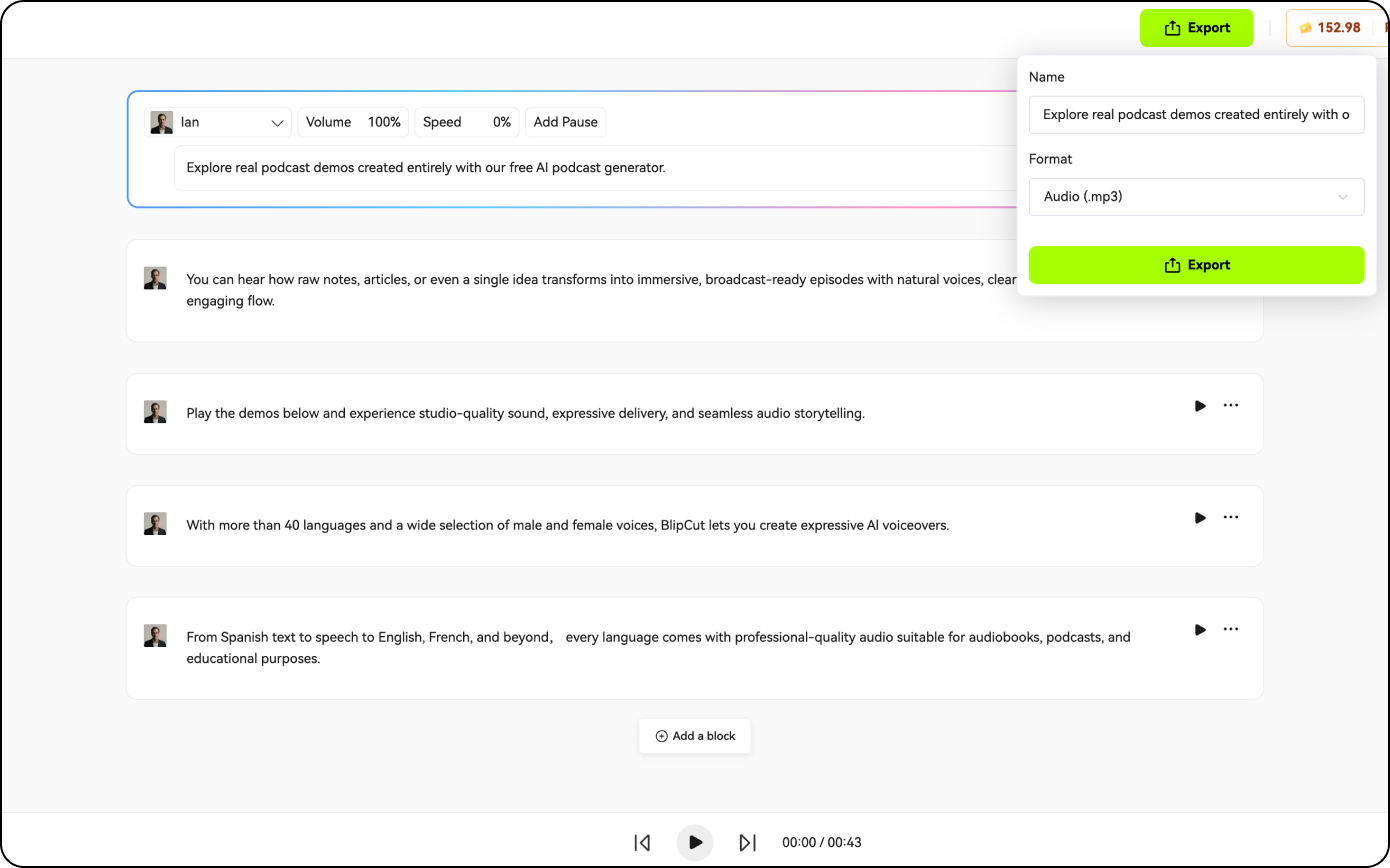Edit the export Name text field
This screenshot has height=868, width=1390.
pyautogui.click(x=1196, y=115)
